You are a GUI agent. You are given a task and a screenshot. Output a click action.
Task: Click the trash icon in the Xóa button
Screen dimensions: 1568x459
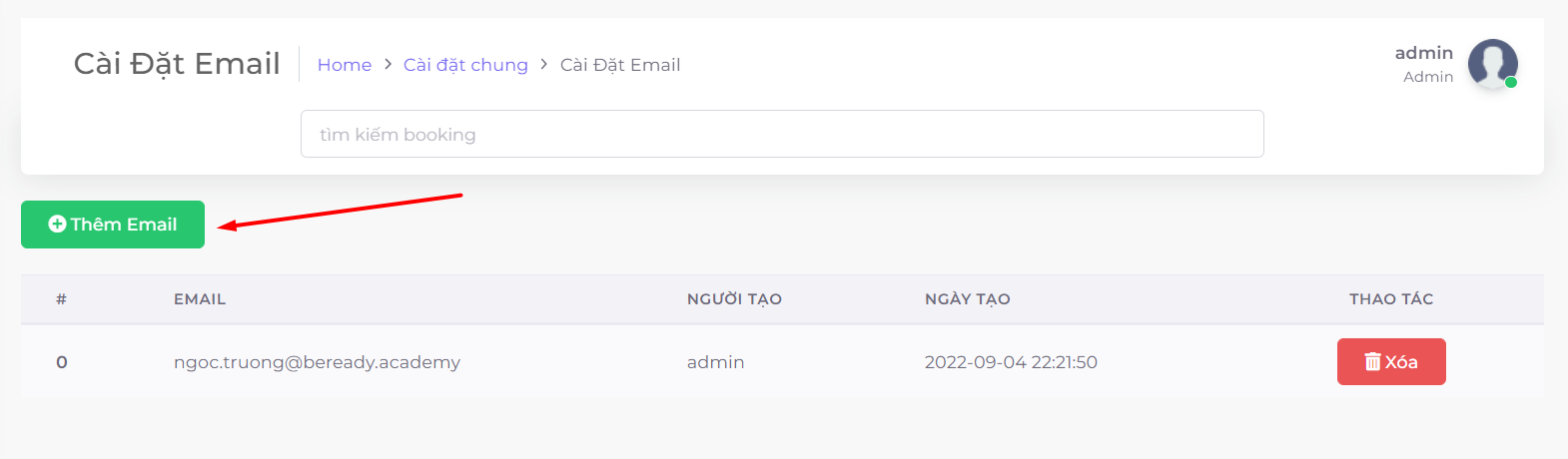coord(1373,362)
